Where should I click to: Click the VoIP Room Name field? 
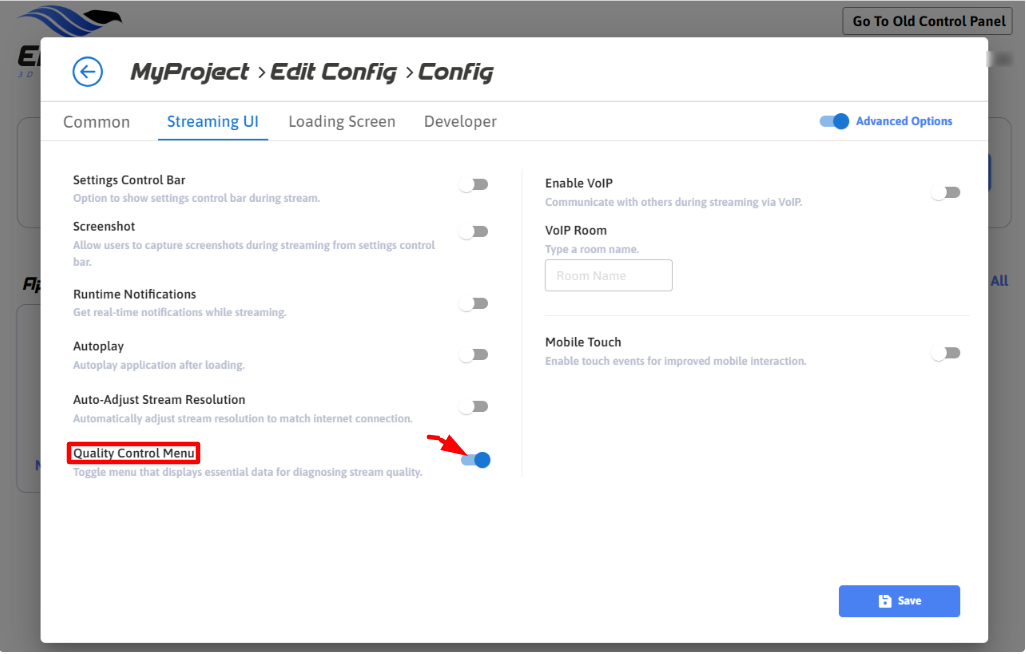[608, 276]
